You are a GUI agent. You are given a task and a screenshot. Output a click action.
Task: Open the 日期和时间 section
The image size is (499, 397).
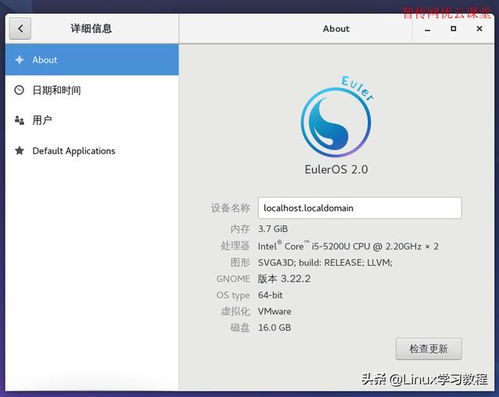click(92, 90)
